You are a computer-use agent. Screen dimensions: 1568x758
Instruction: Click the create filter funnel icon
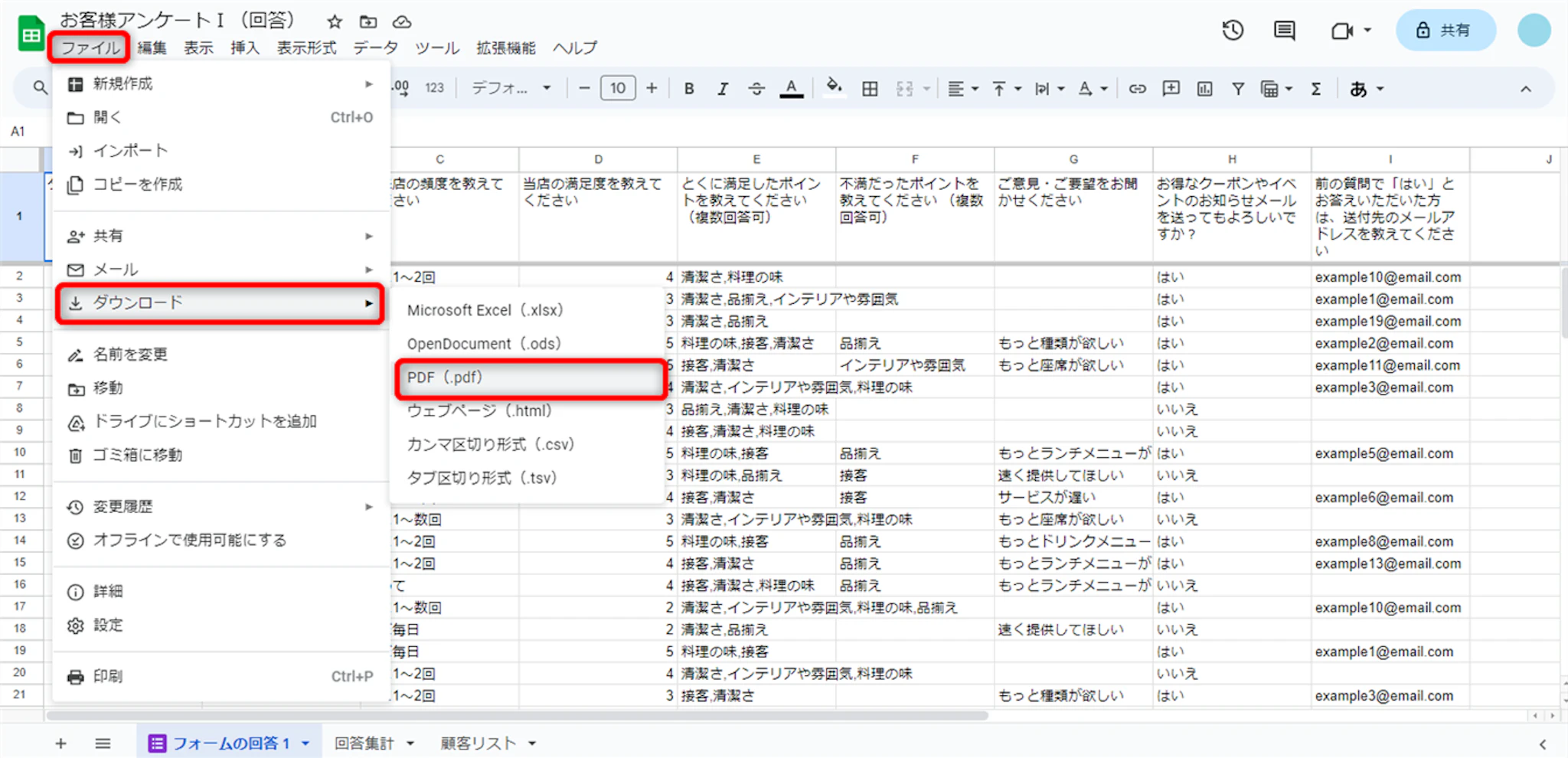pos(1237,89)
